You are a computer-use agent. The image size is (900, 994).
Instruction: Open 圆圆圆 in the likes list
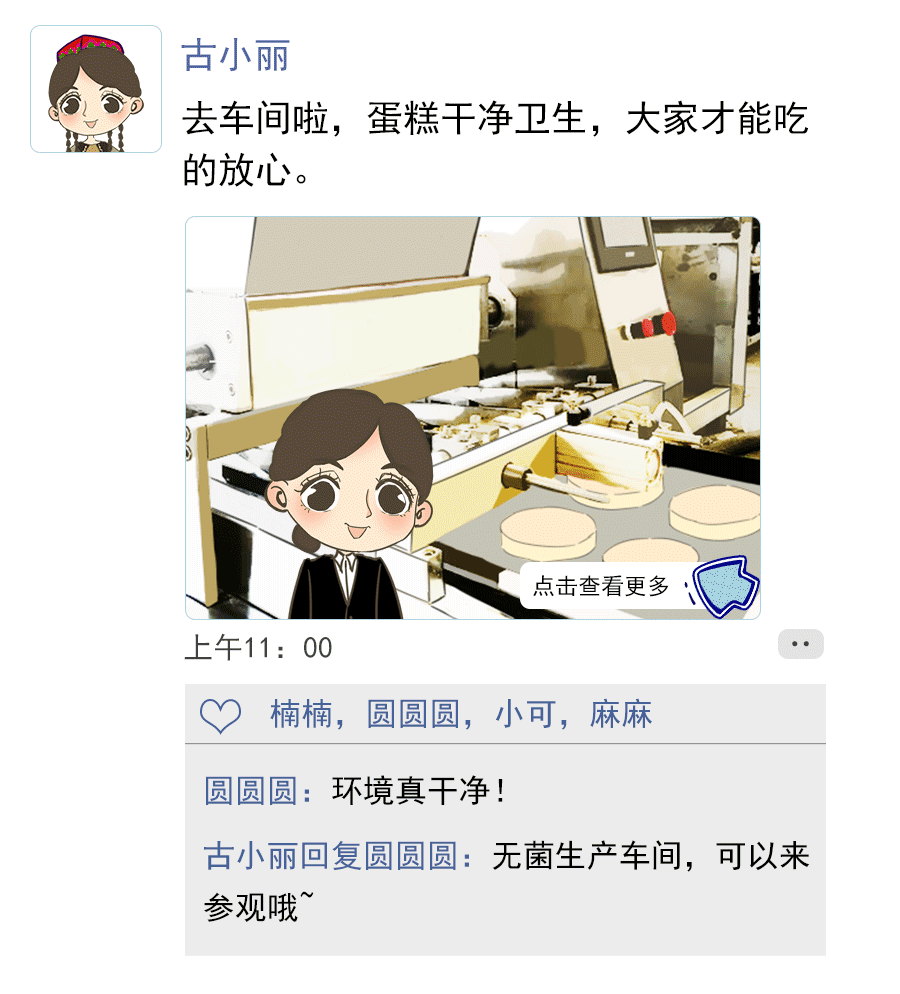[x=413, y=714]
